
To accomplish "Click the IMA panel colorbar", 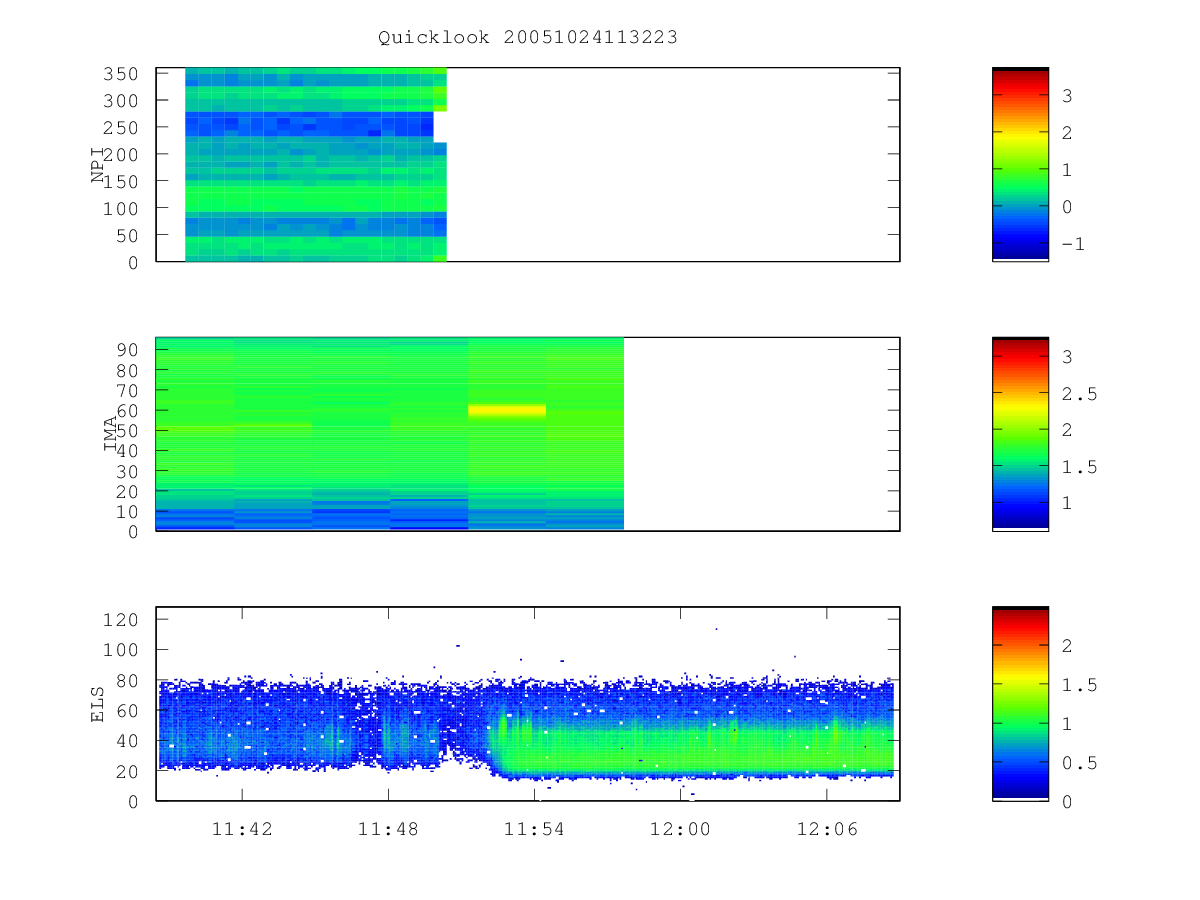I will 1020,434.
